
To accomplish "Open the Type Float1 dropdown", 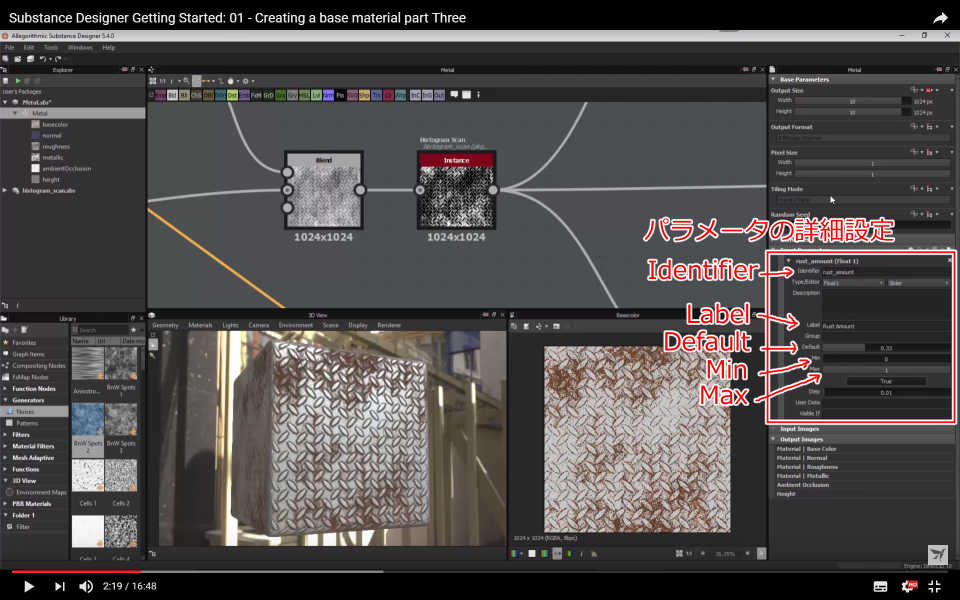I will pyautogui.click(x=853, y=283).
